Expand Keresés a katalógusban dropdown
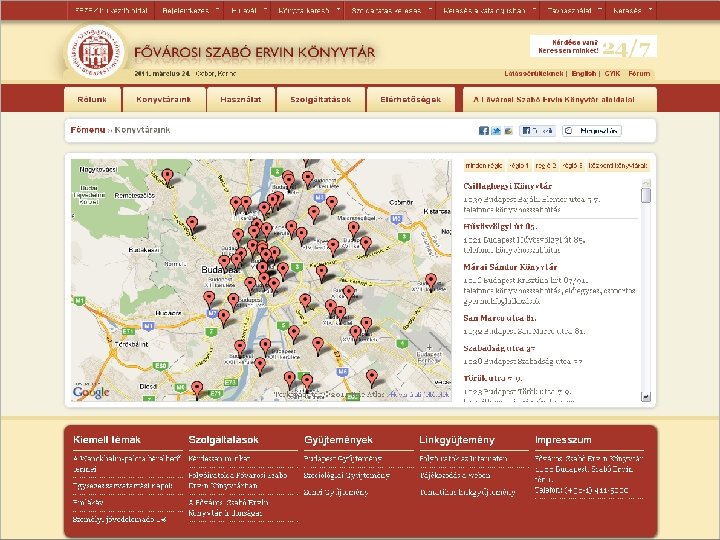720x540 pixels. tap(488, 10)
